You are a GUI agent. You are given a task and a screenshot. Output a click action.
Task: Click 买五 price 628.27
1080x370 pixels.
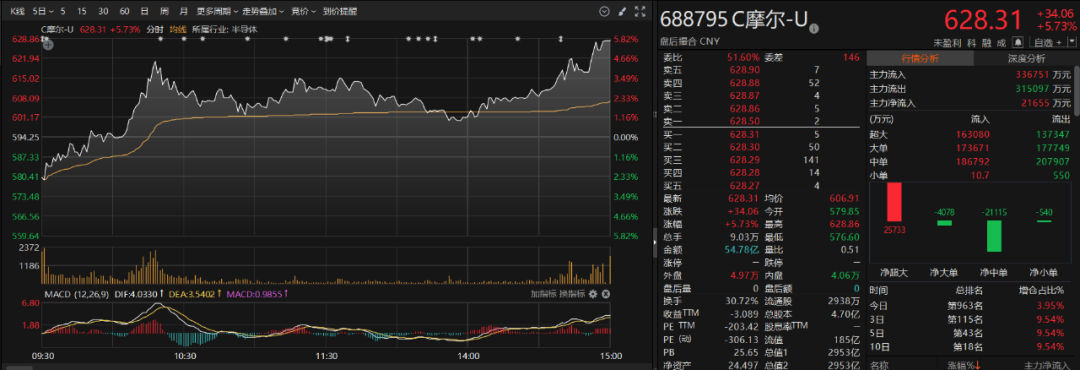point(745,185)
